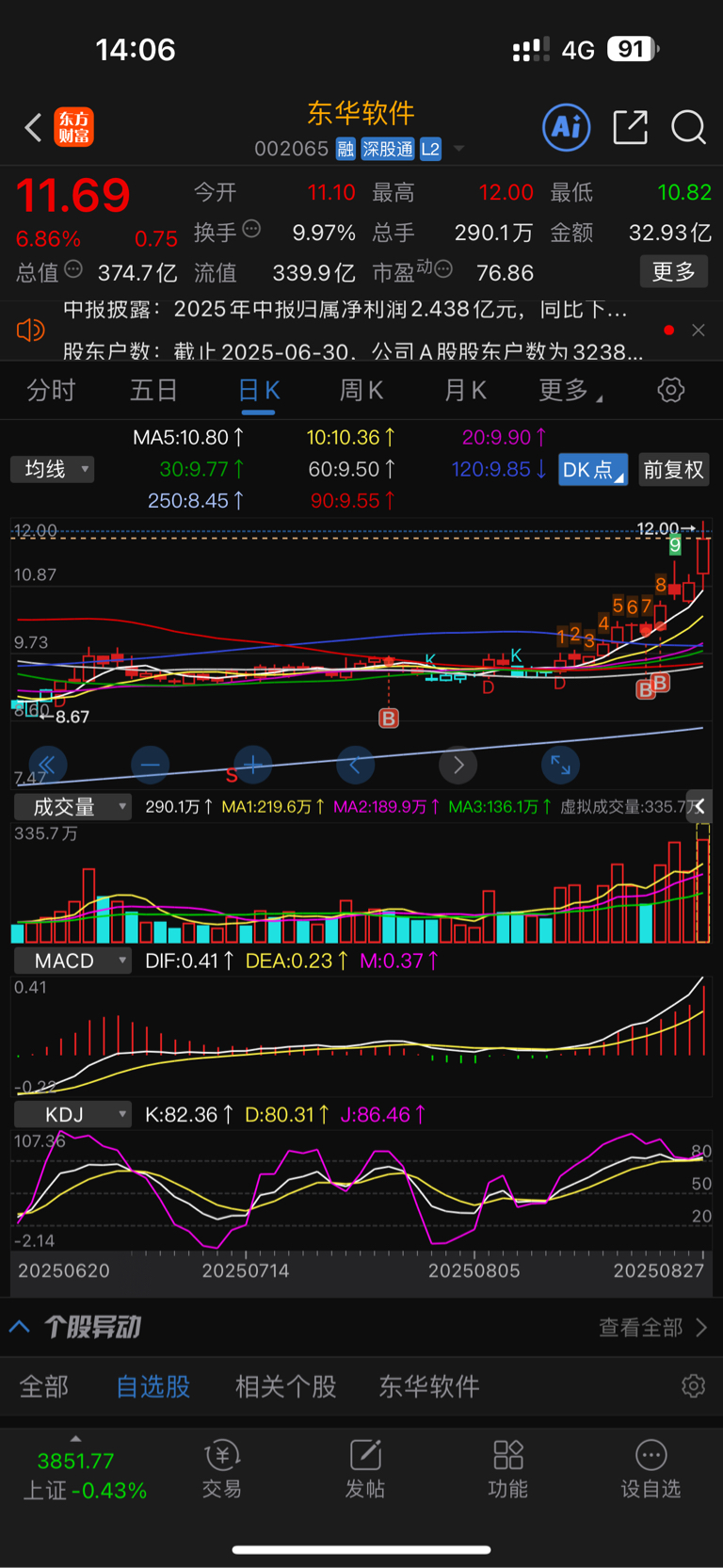Tap the lowest red B marker on K-line chart
723x1568 pixels.
click(389, 719)
